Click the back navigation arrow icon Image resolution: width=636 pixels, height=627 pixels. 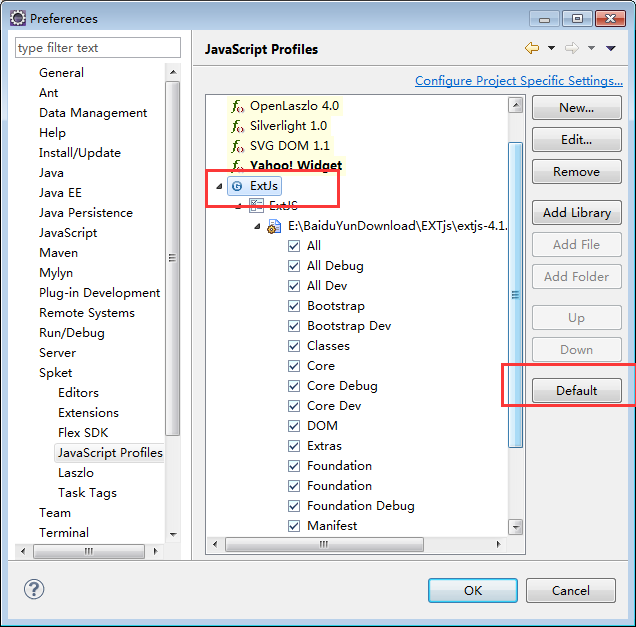(532, 48)
